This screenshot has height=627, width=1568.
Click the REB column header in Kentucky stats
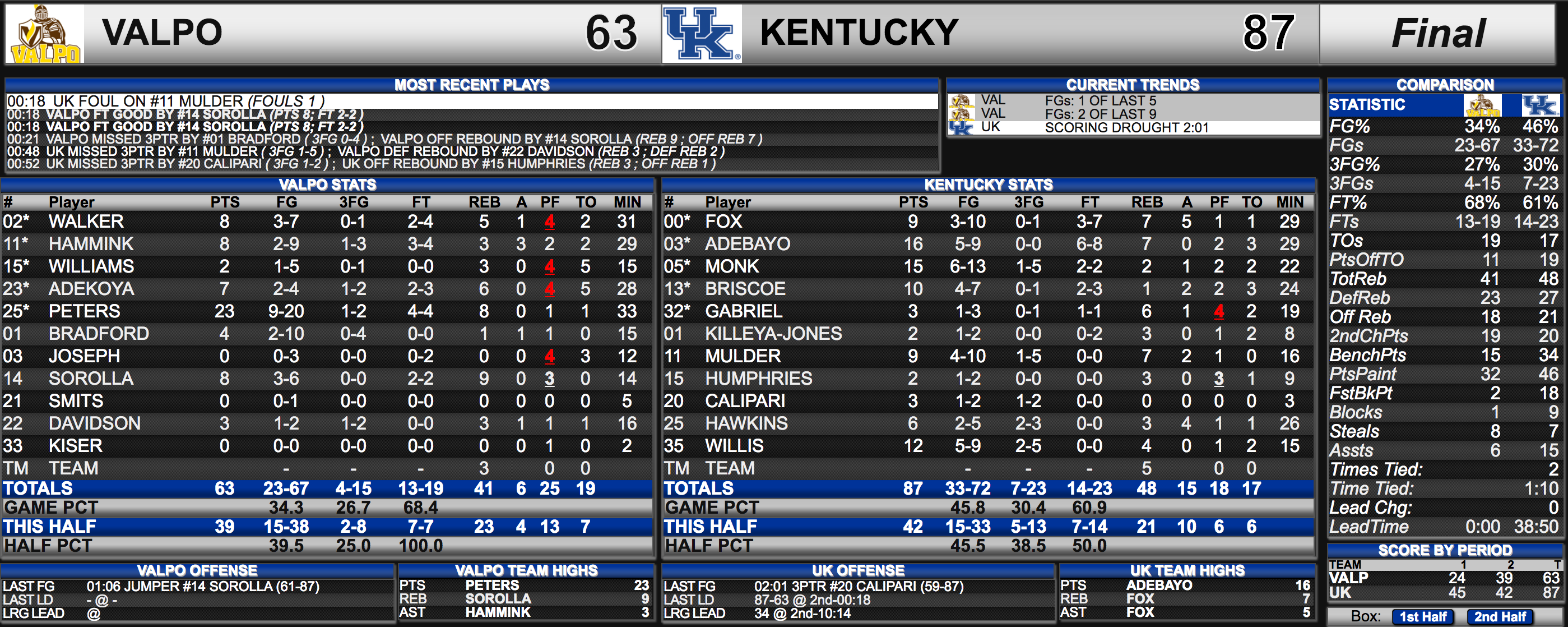pos(1147,202)
